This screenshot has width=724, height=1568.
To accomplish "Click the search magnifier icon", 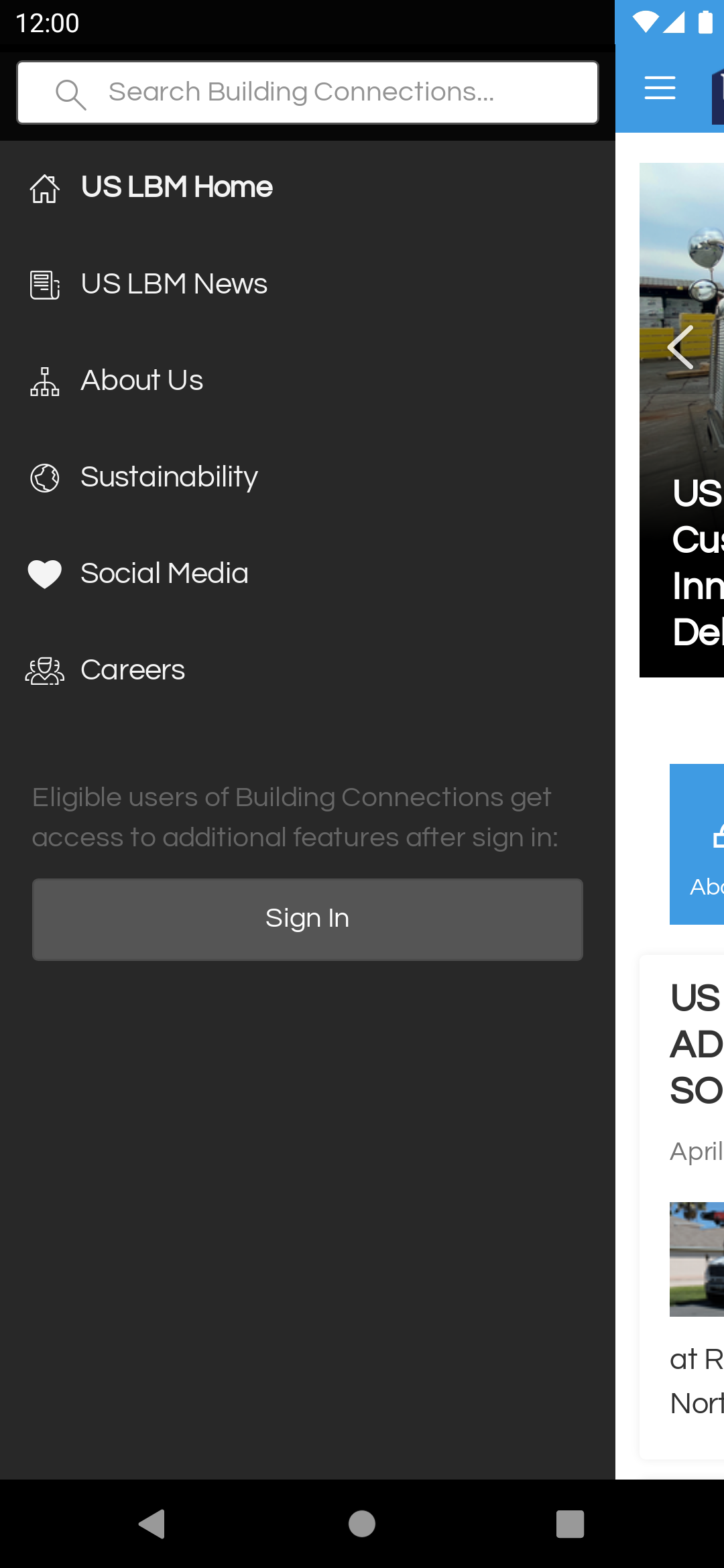I will (x=70, y=94).
